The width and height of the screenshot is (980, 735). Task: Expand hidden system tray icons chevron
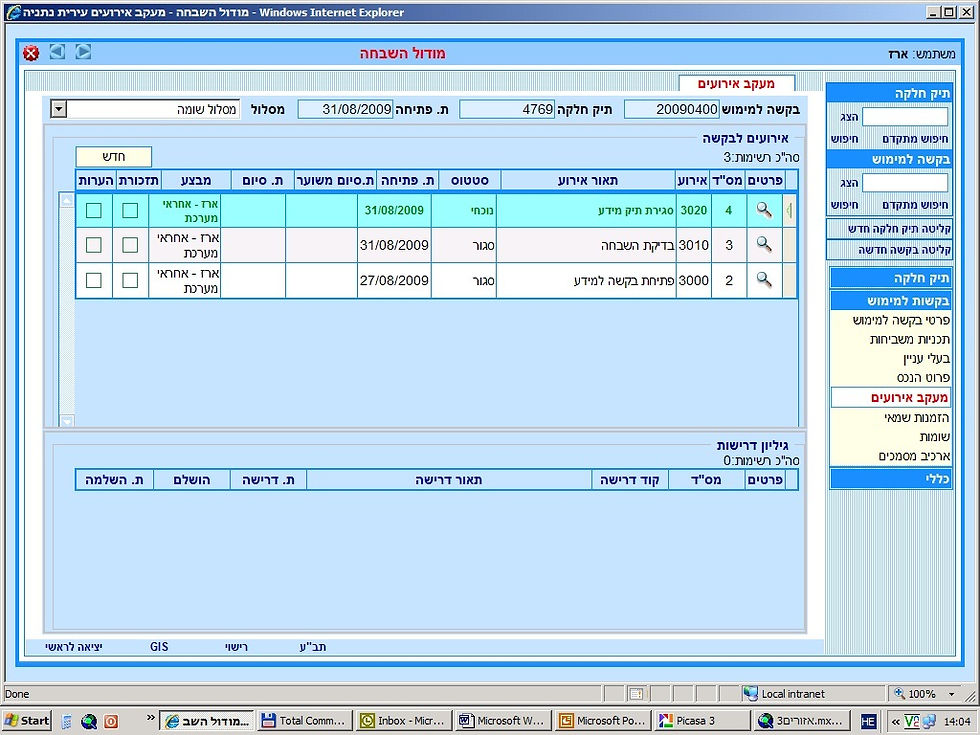tap(895, 721)
